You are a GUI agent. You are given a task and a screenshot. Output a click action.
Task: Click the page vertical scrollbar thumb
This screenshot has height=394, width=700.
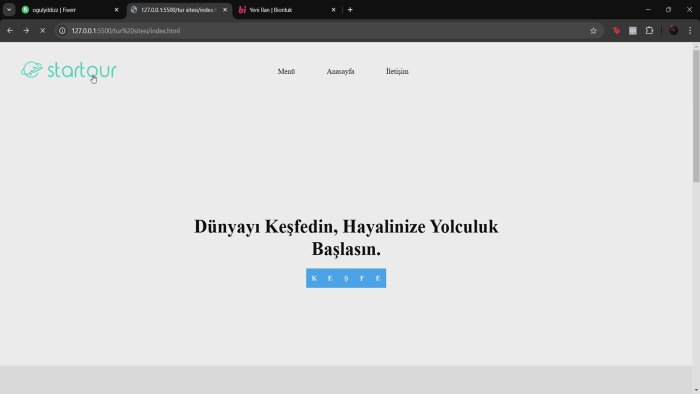tap(696, 116)
